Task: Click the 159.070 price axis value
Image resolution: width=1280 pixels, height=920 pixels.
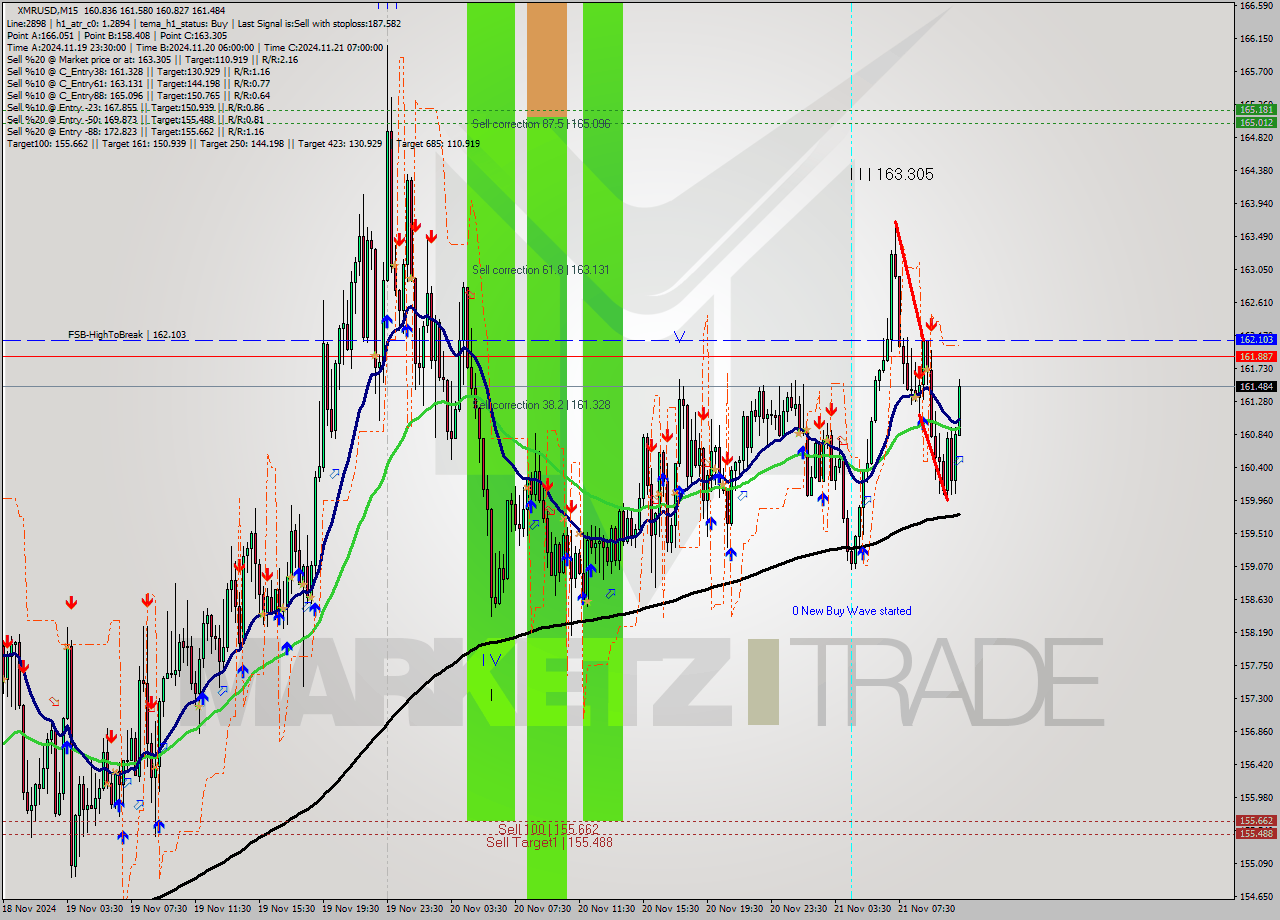Action: pos(1256,567)
